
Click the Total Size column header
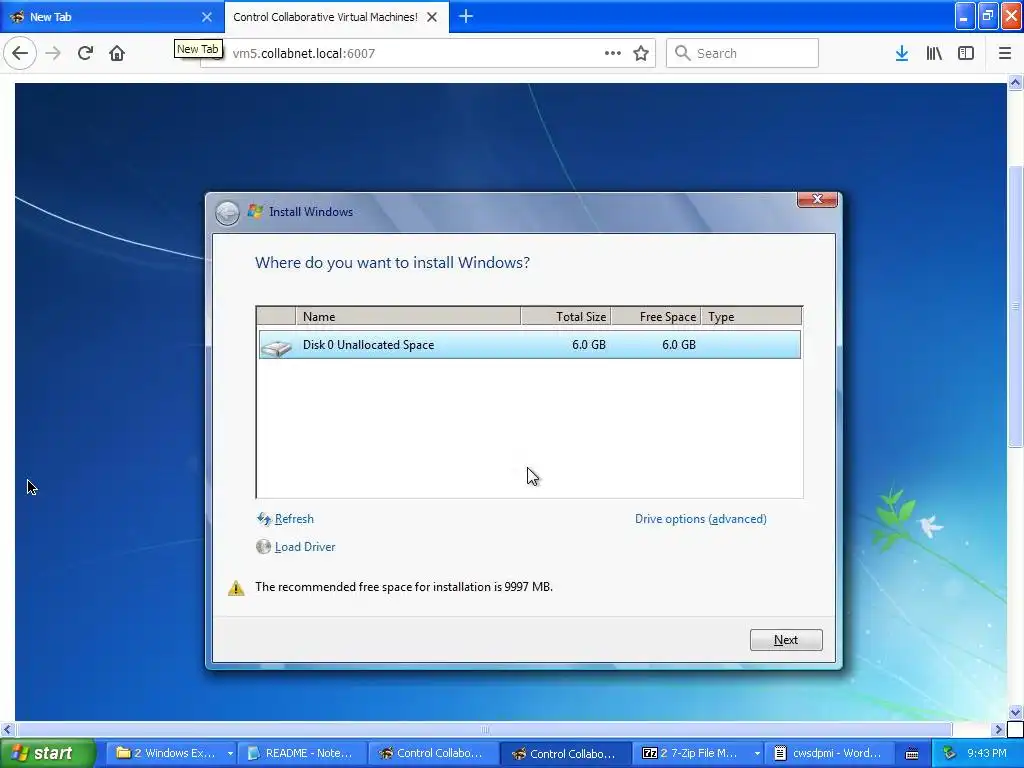click(x=566, y=317)
